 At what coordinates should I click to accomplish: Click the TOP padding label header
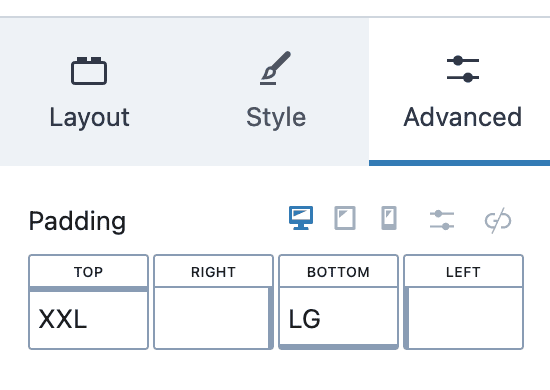click(88, 272)
